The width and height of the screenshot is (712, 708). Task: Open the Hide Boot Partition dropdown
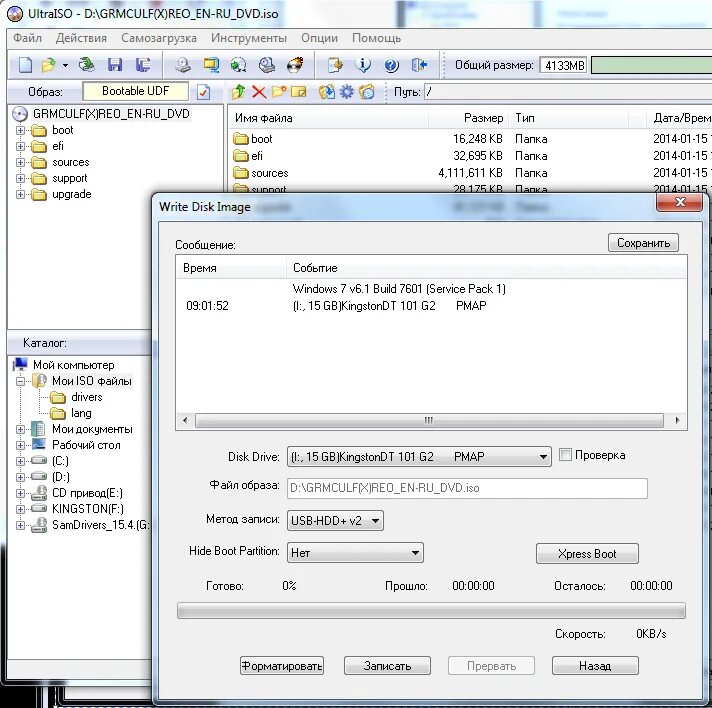(x=355, y=553)
